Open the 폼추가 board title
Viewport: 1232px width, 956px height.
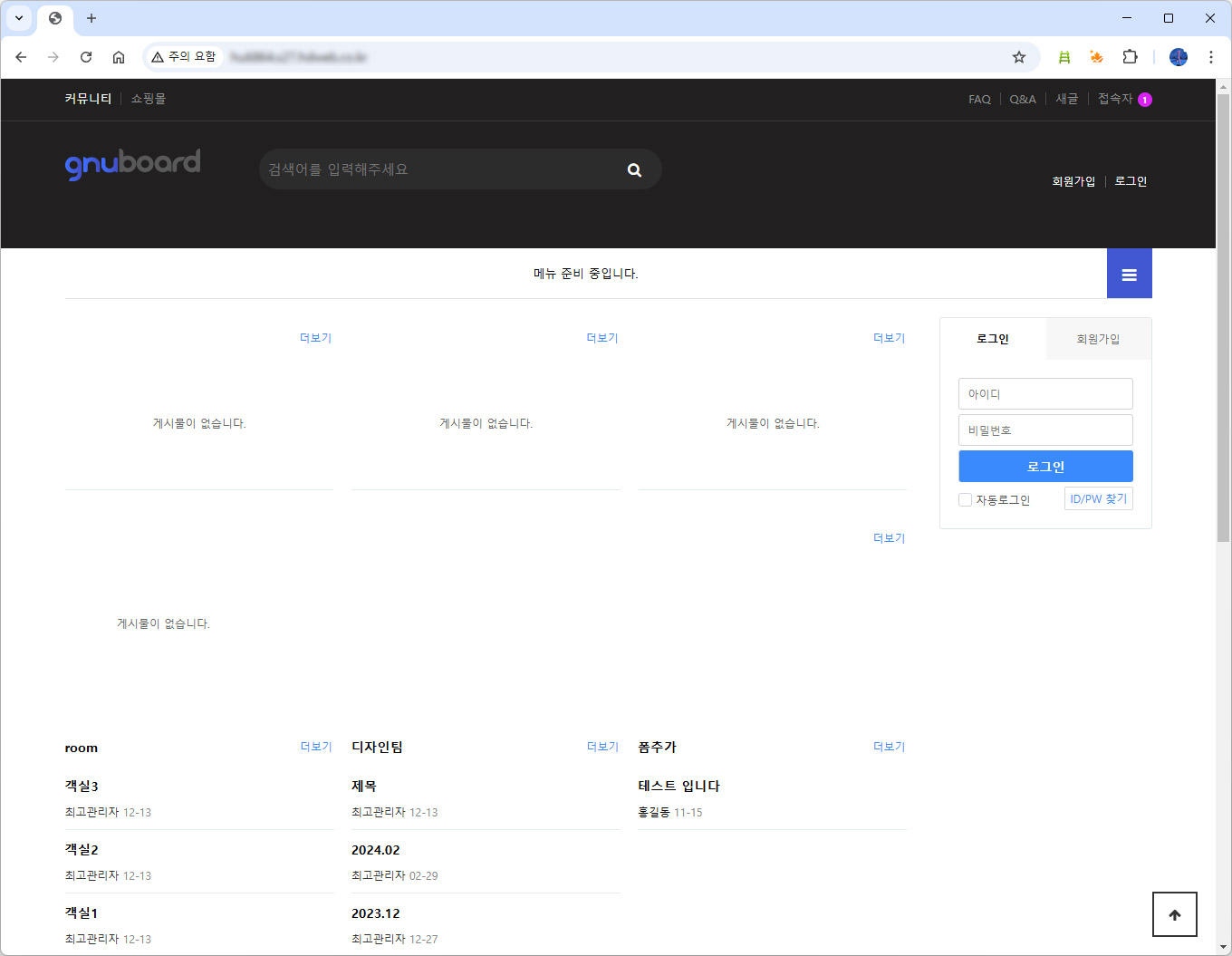point(657,747)
